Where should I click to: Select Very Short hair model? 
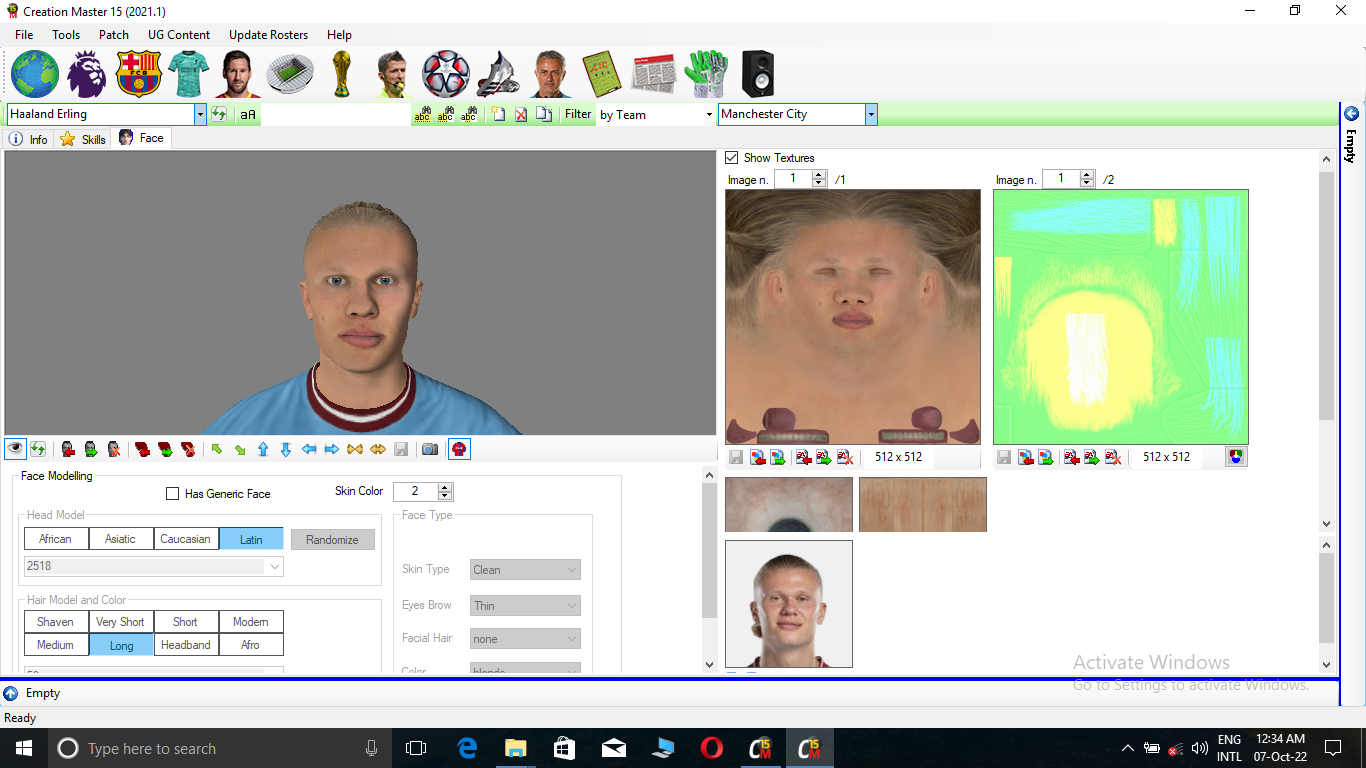(121, 622)
